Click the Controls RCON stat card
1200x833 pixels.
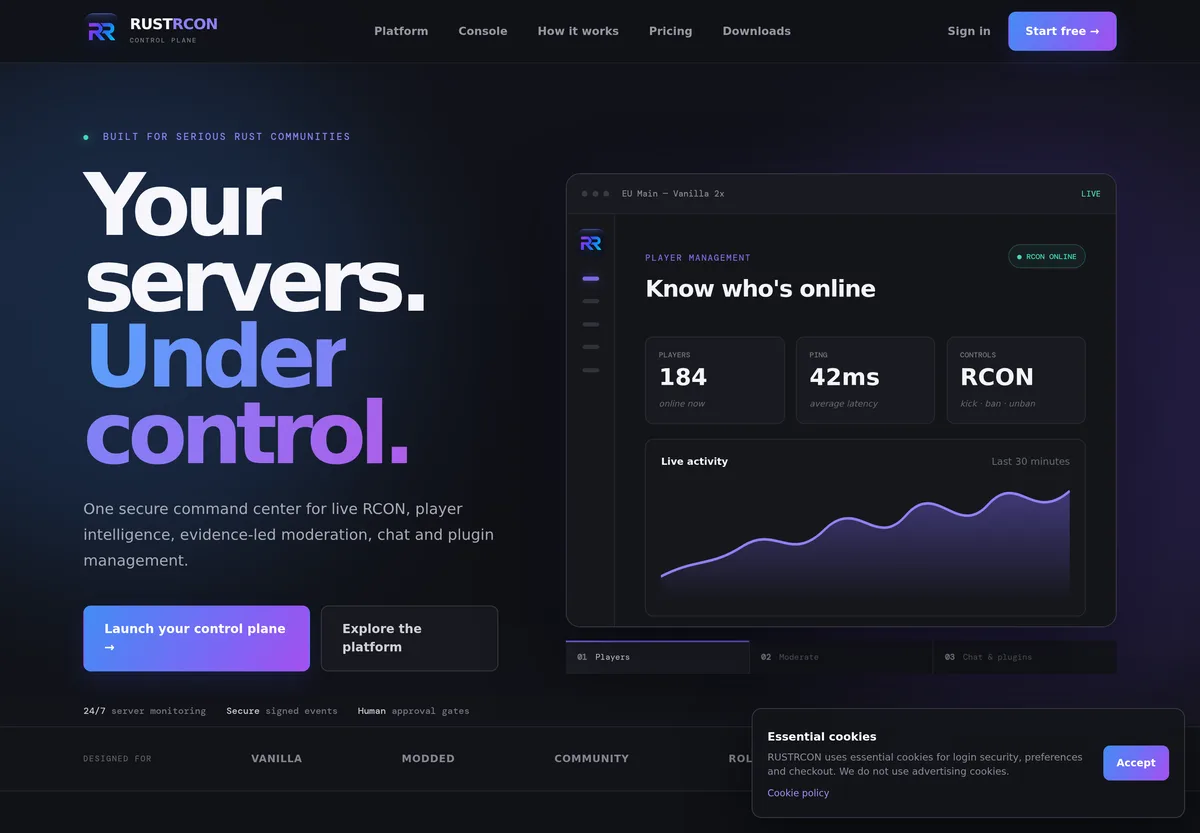coord(1016,380)
